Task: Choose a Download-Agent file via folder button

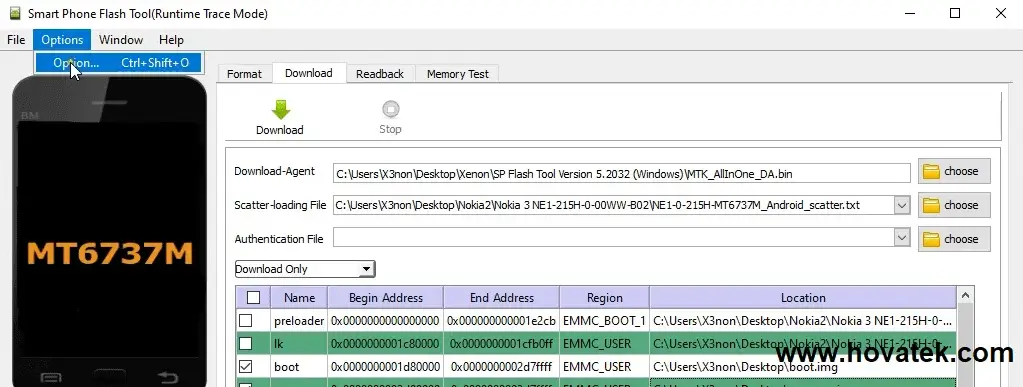Action: click(x=954, y=171)
